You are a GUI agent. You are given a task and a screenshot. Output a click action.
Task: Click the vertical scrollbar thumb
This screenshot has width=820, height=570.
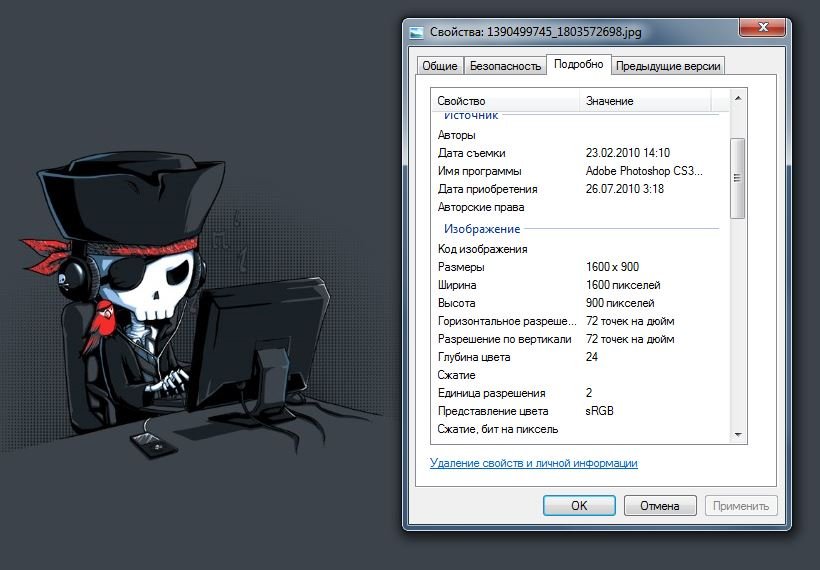coord(738,178)
